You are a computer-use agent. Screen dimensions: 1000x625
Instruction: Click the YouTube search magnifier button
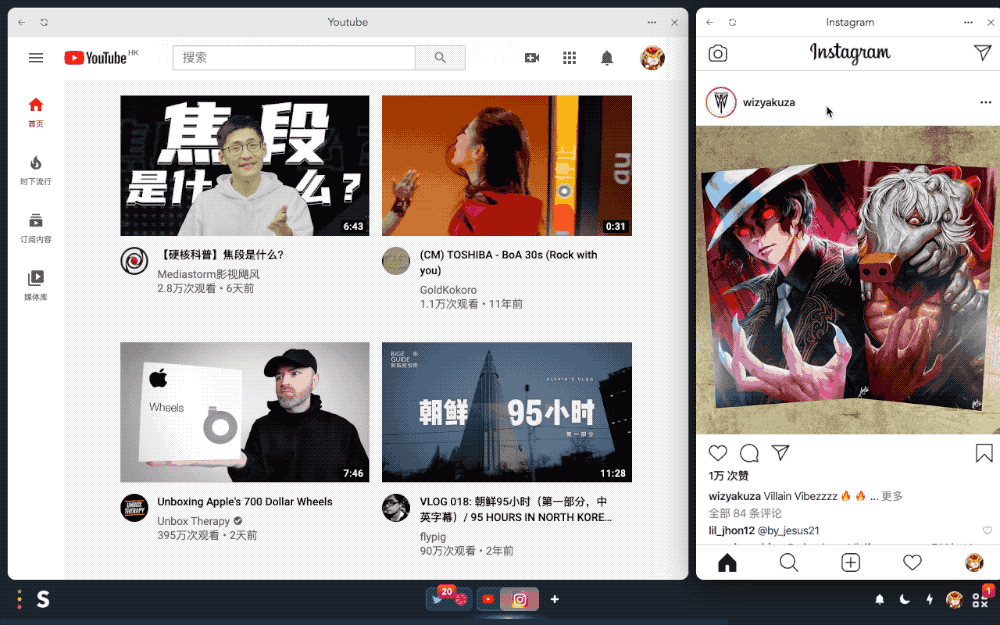click(440, 58)
